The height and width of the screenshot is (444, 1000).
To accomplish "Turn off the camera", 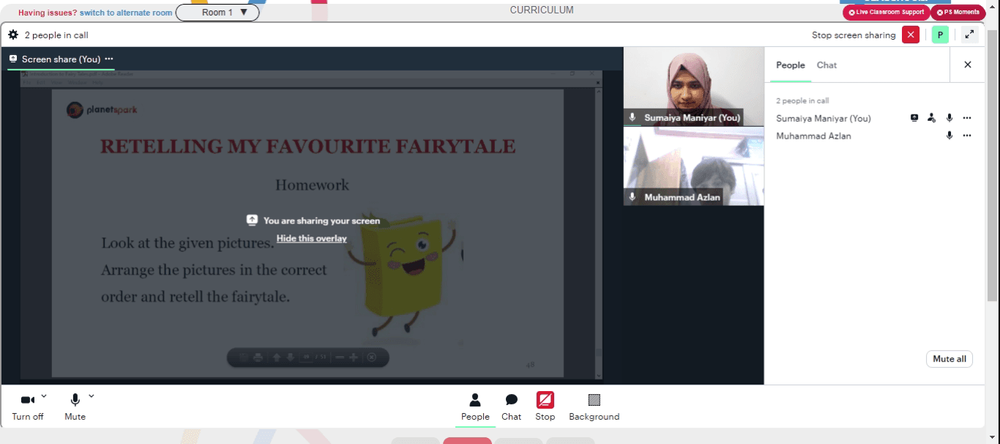I will [27, 407].
